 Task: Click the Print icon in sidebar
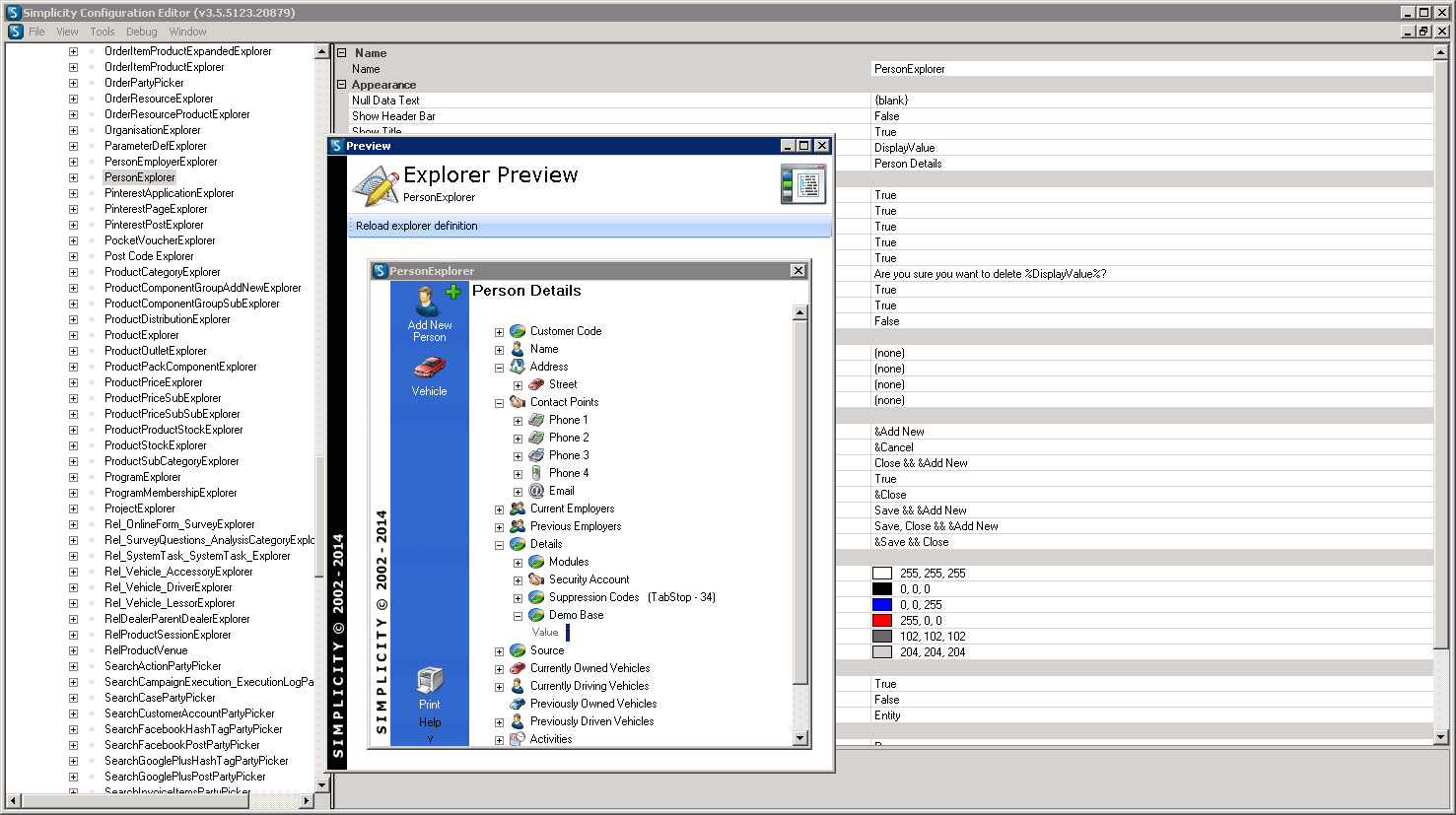point(430,681)
